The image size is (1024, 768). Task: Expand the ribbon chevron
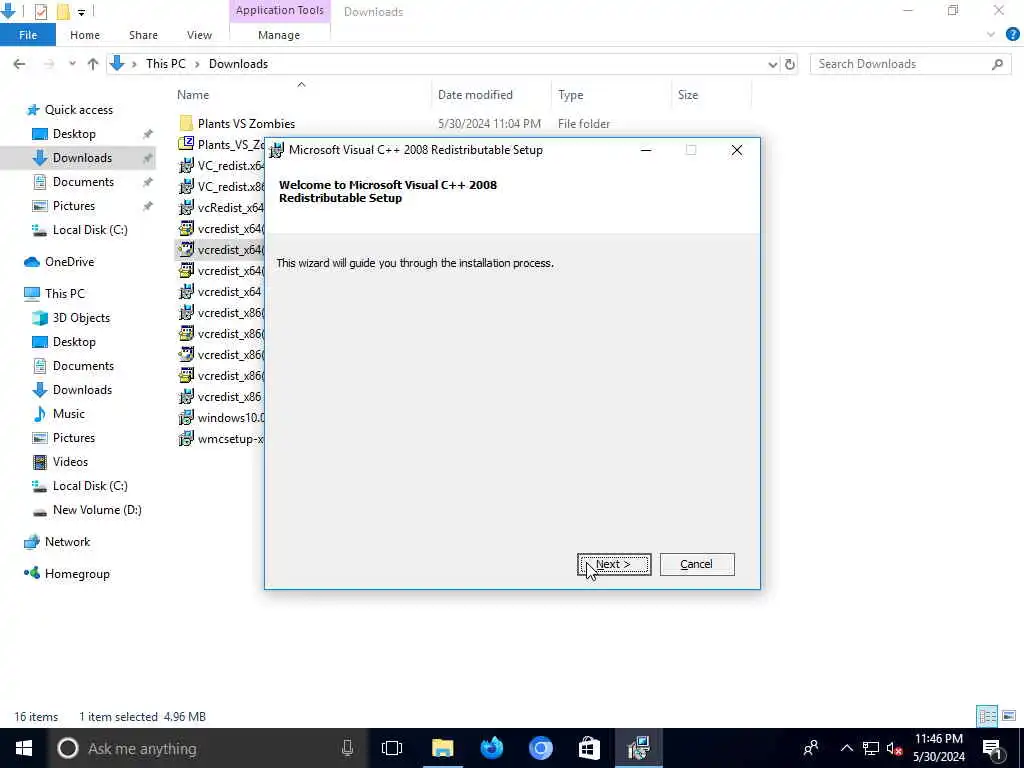click(x=991, y=35)
